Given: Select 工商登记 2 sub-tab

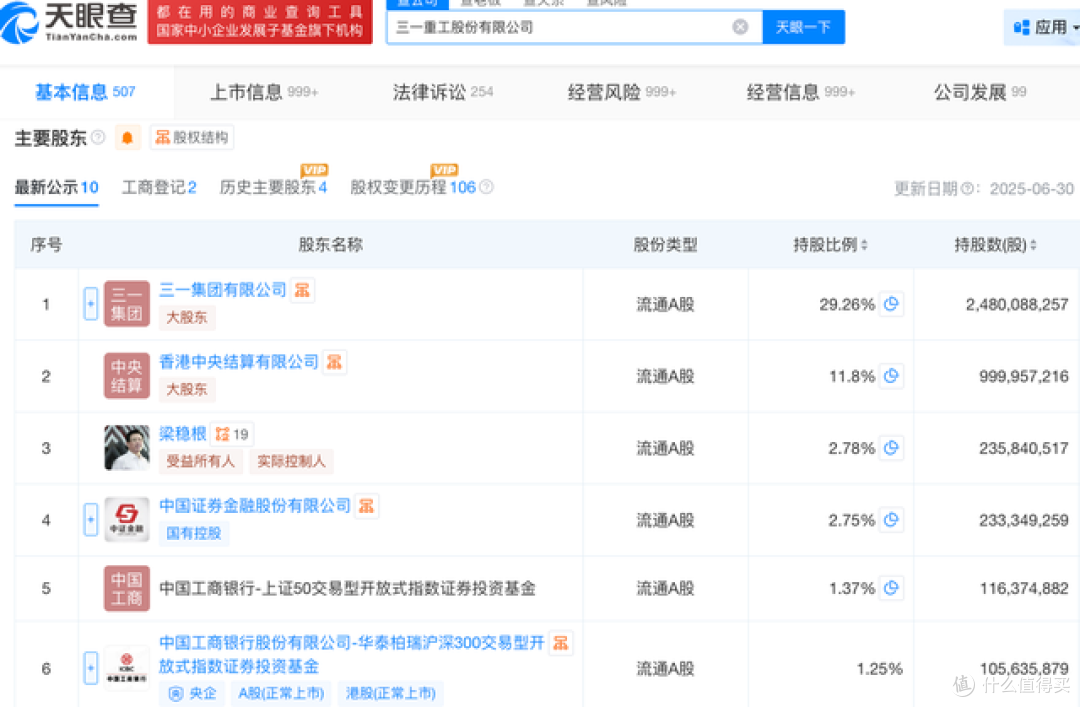Looking at the screenshot, I should [159, 187].
